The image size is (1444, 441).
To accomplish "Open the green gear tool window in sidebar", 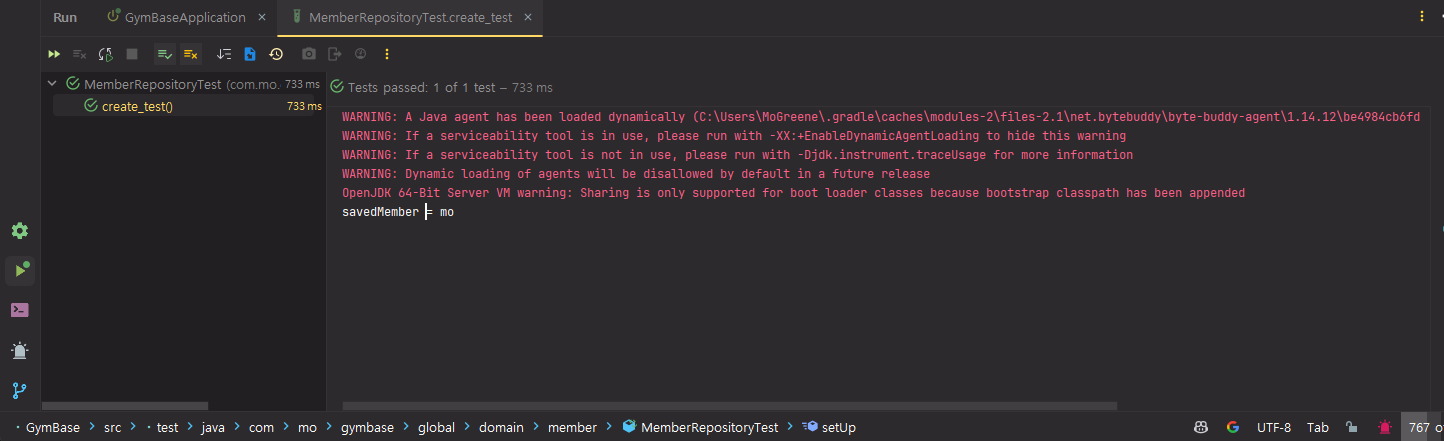I will click(x=19, y=231).
